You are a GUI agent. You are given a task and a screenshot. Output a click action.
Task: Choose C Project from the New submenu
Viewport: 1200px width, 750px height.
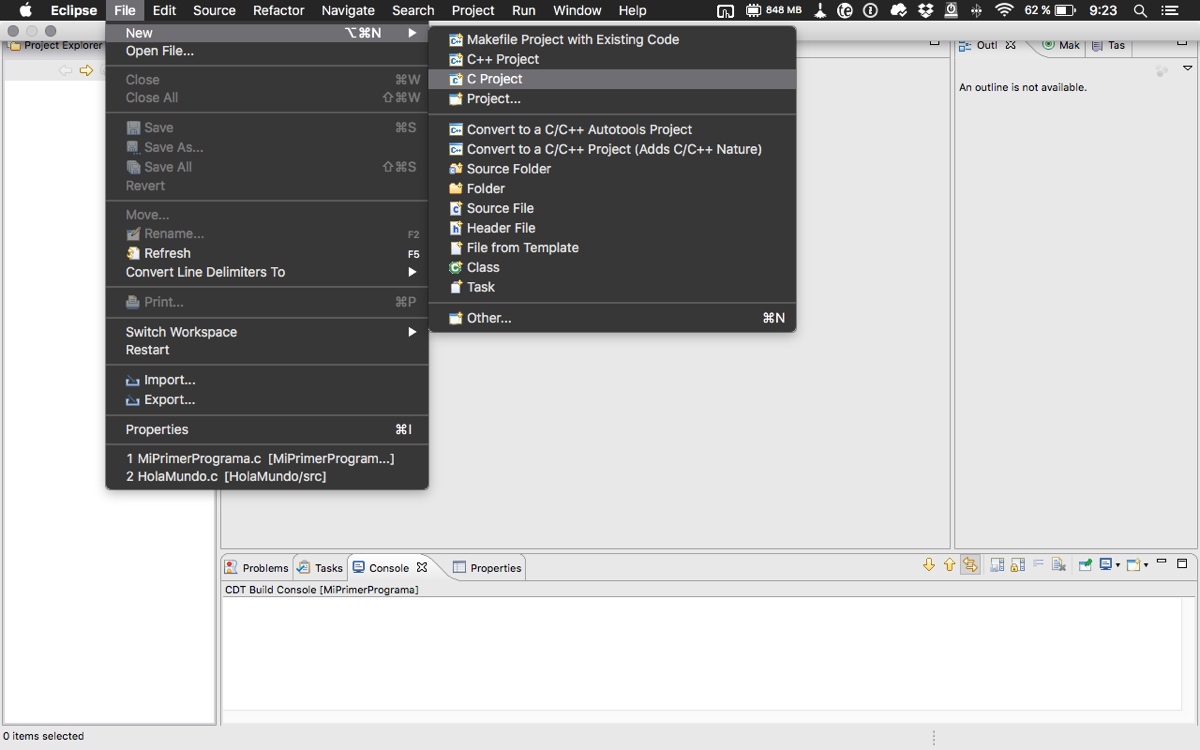pos(612,79)
